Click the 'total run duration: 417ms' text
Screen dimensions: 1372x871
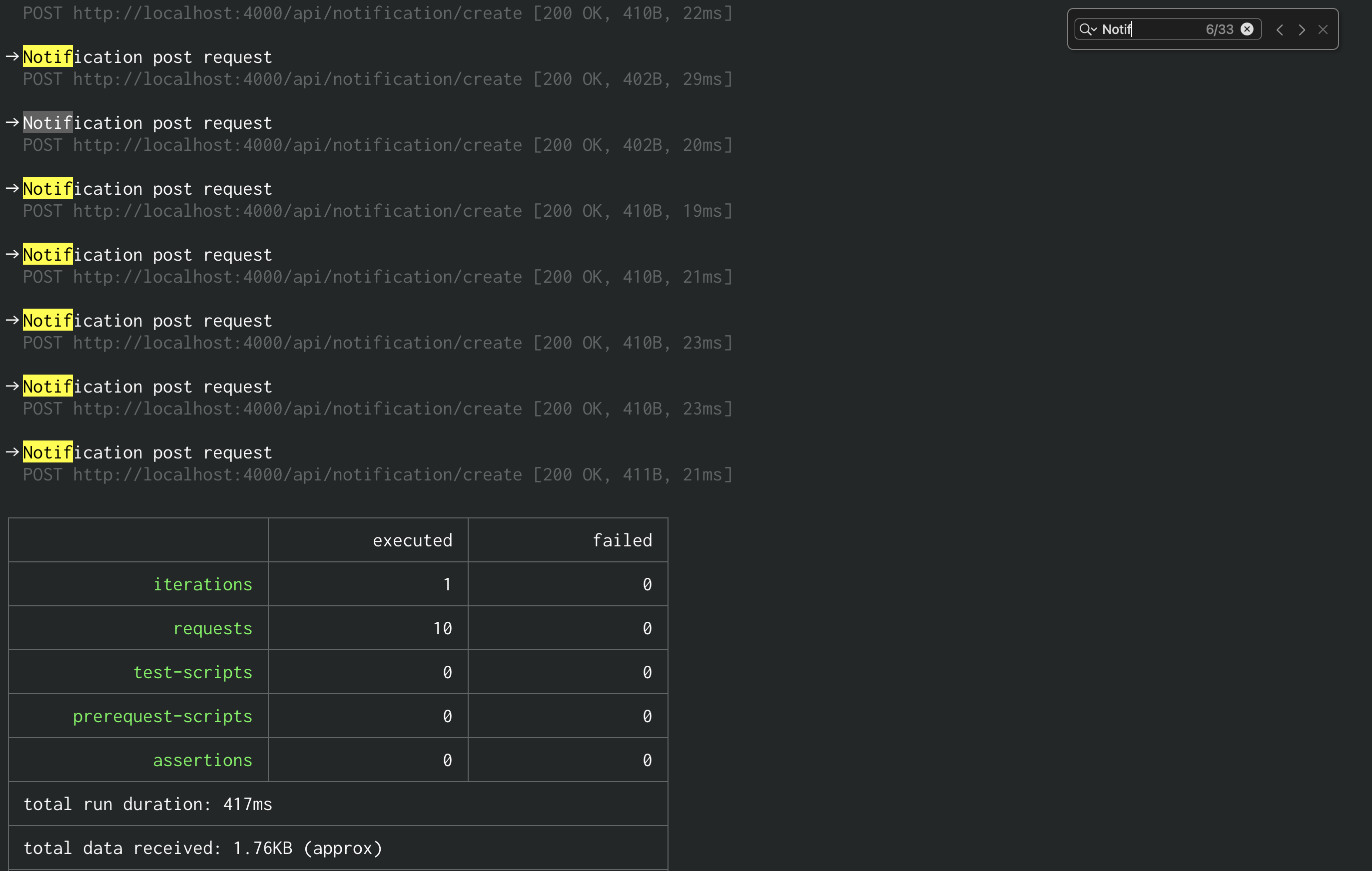tap(147, 805)
